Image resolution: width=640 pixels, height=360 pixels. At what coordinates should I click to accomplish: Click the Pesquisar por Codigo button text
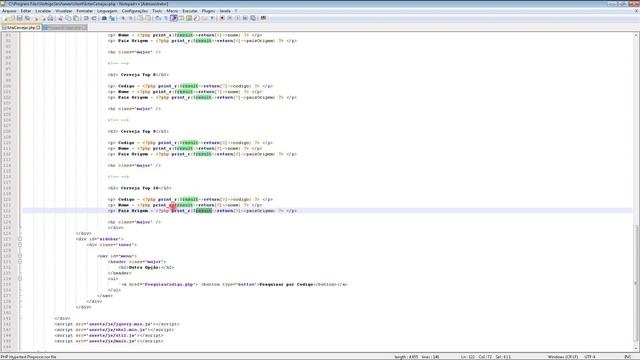286,284
